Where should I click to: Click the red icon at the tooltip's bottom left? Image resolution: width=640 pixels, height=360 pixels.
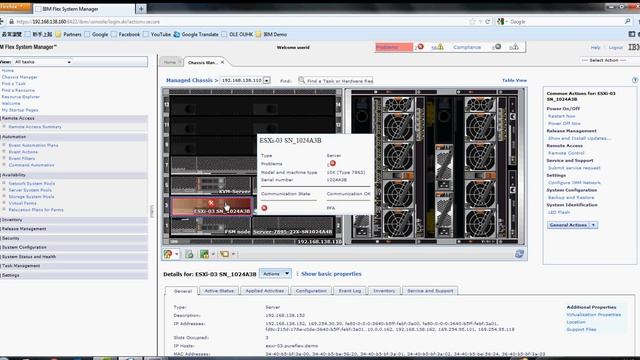tap(264, 208)
